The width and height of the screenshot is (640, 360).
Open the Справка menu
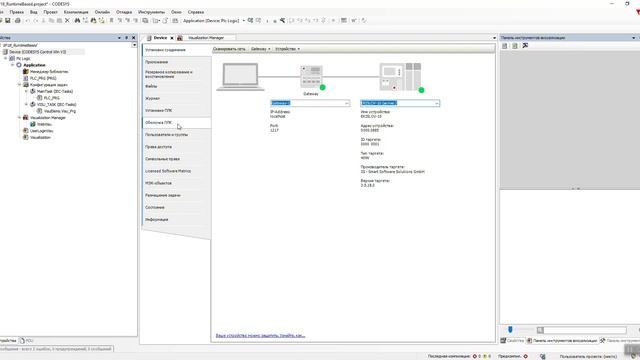pos(196,12)
